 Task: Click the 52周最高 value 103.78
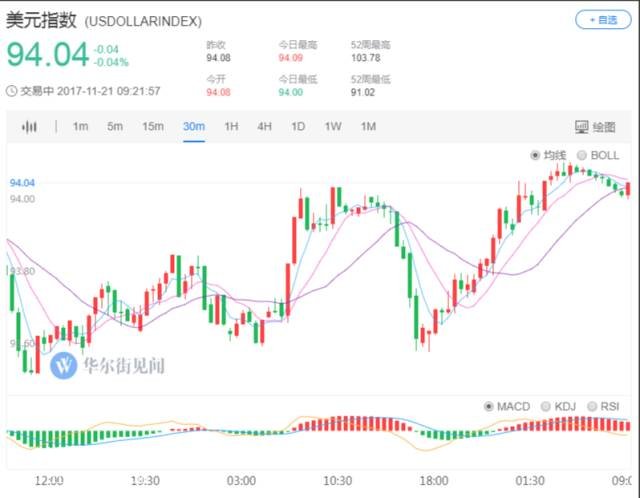pos(366,58)
